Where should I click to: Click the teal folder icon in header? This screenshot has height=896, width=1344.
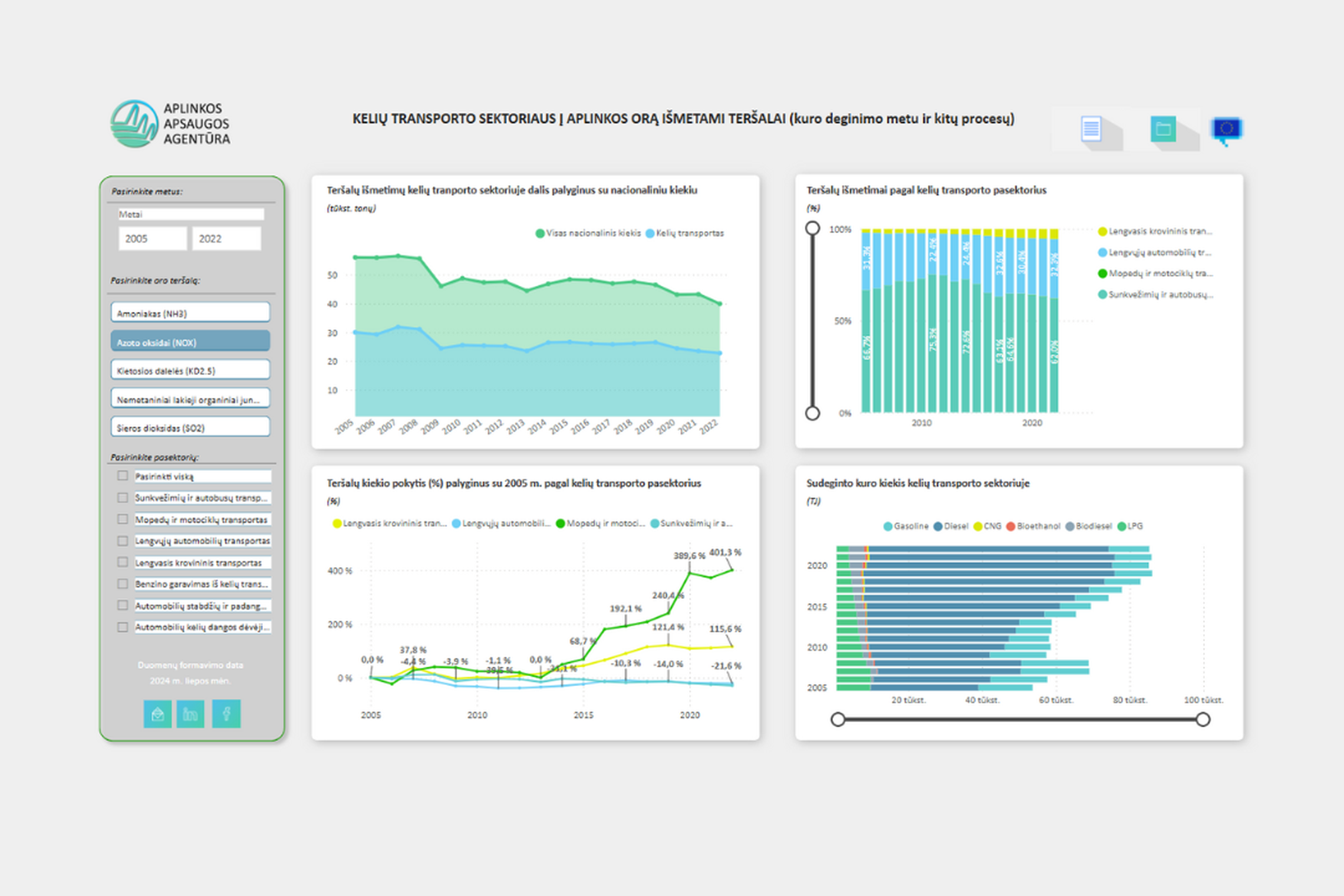(x=1163, y=129)
